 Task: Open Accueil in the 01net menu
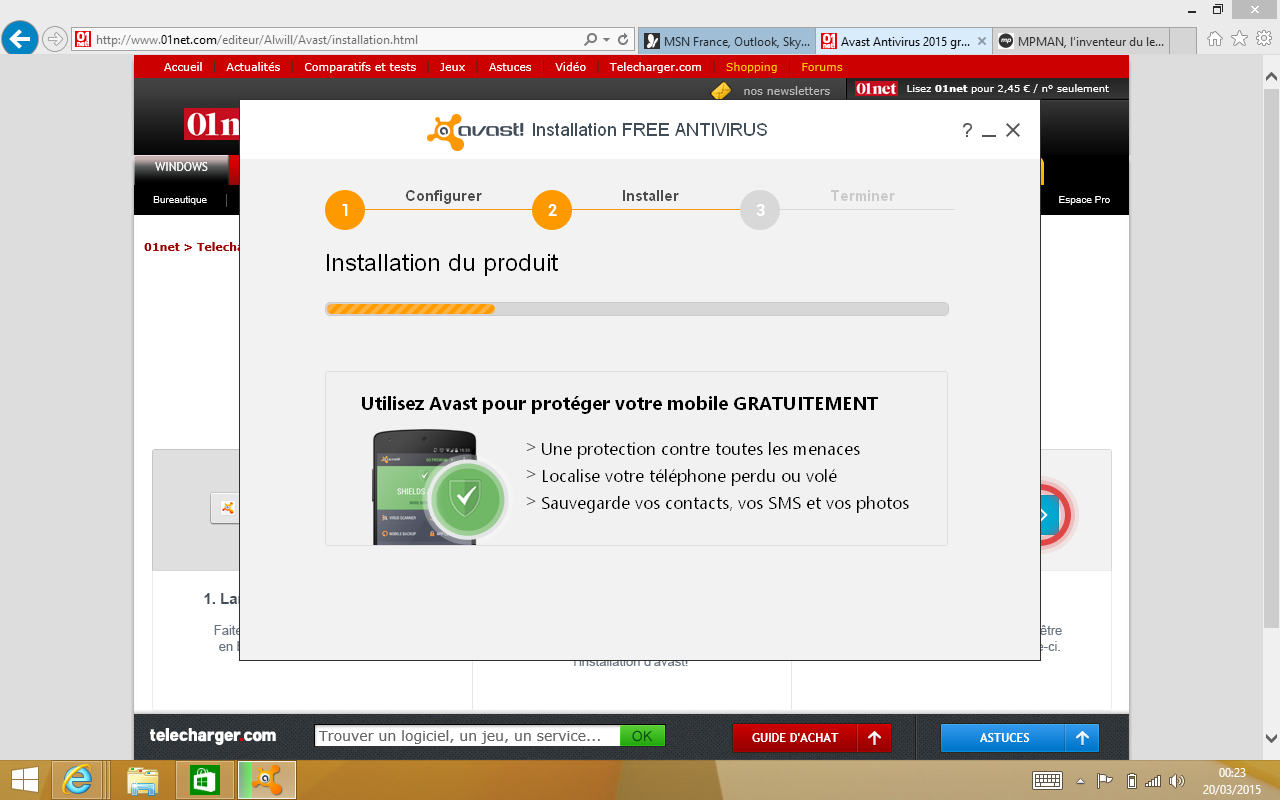183,67
